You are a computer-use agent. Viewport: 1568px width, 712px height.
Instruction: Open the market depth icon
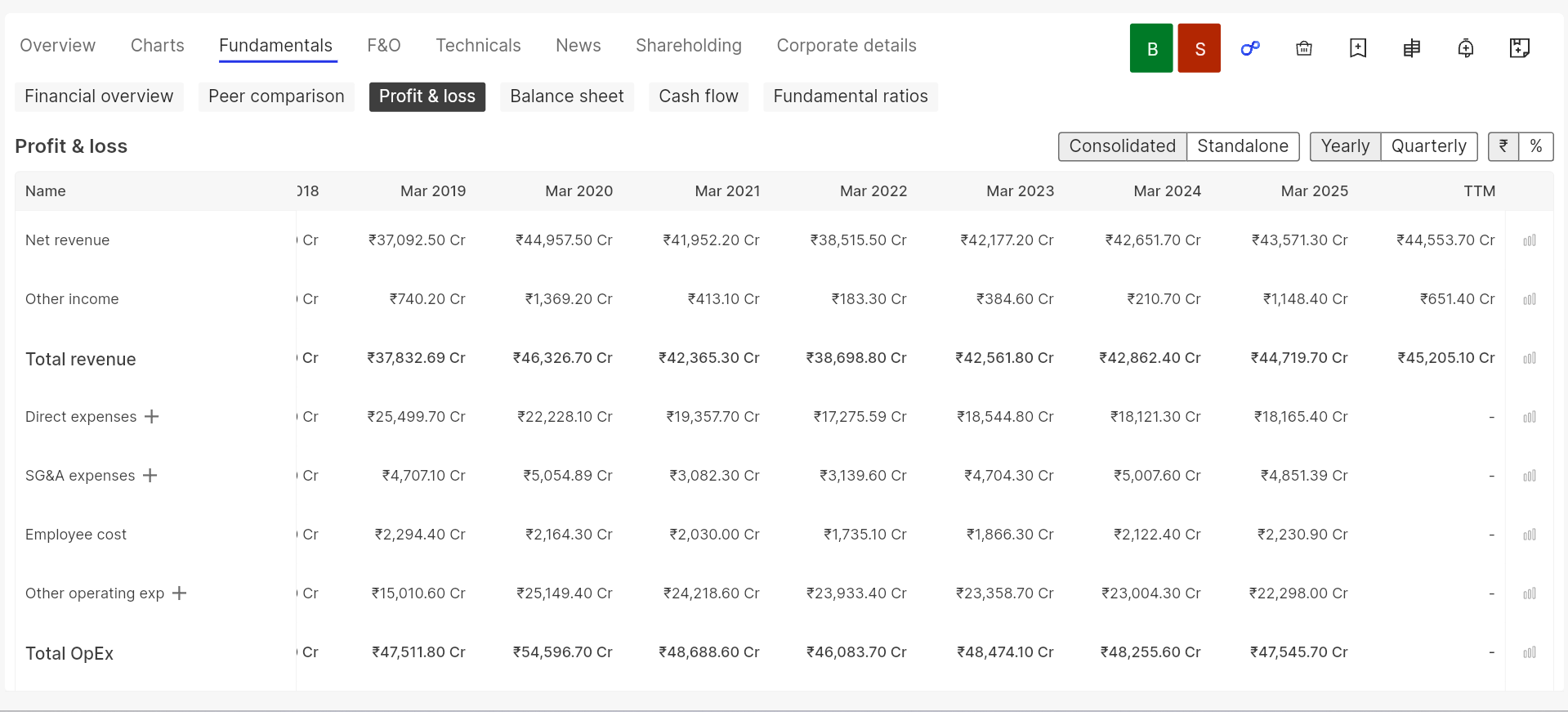(x=1412, y=48)
